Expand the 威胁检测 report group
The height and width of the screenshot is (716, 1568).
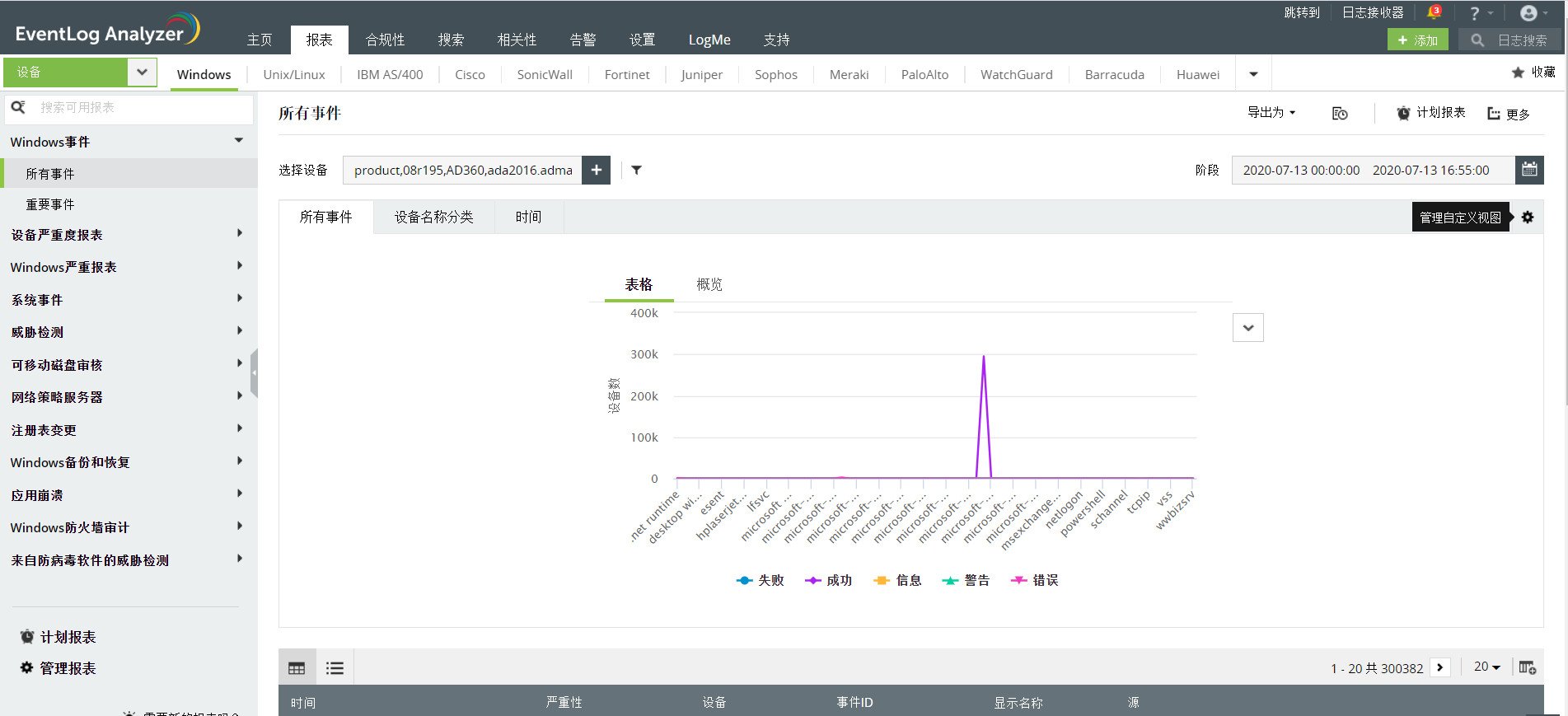tap(124, 332)
